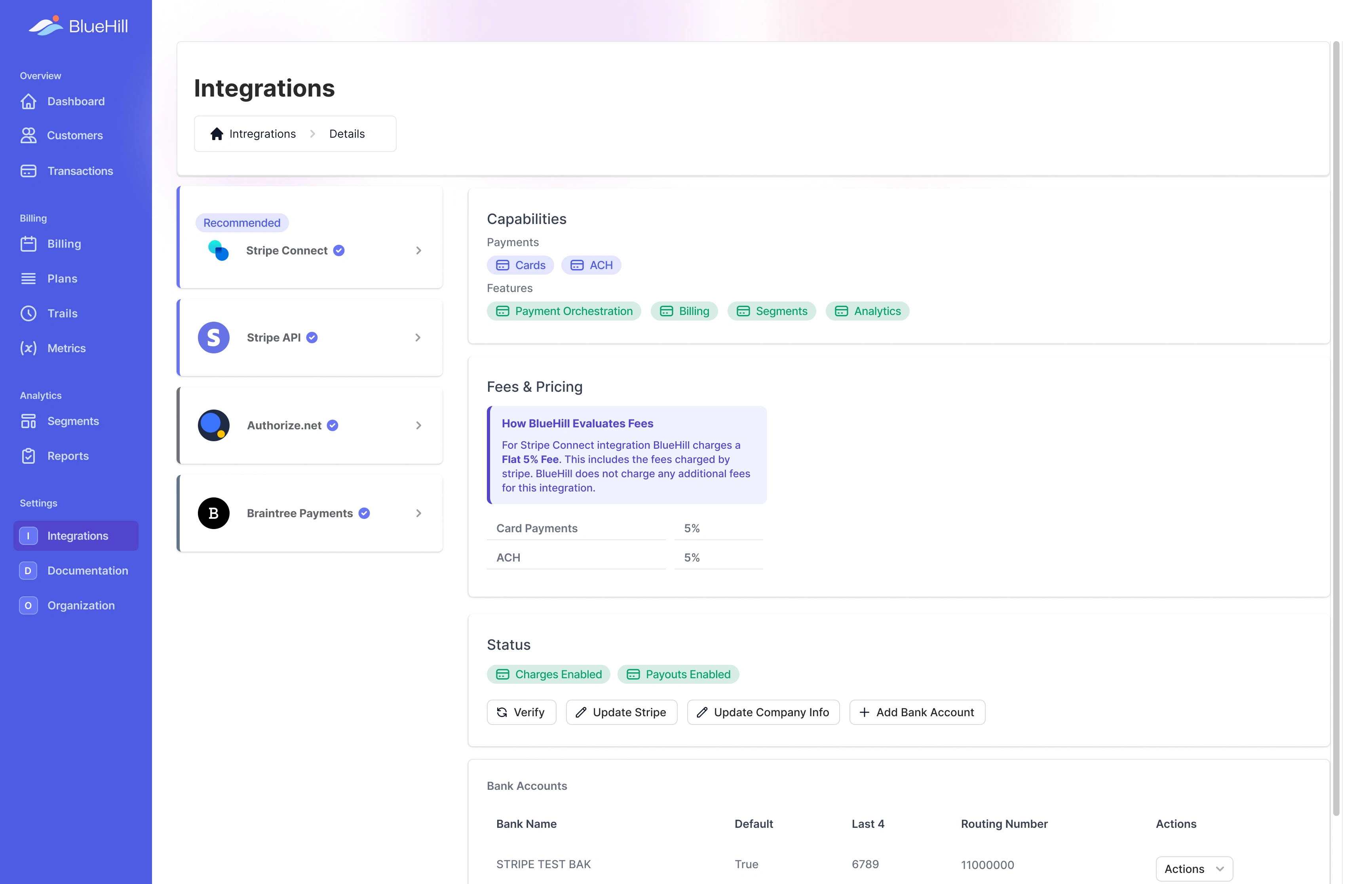Click the Add Bank Account plus icon
1372x884 pixels.
coord(864,712)
